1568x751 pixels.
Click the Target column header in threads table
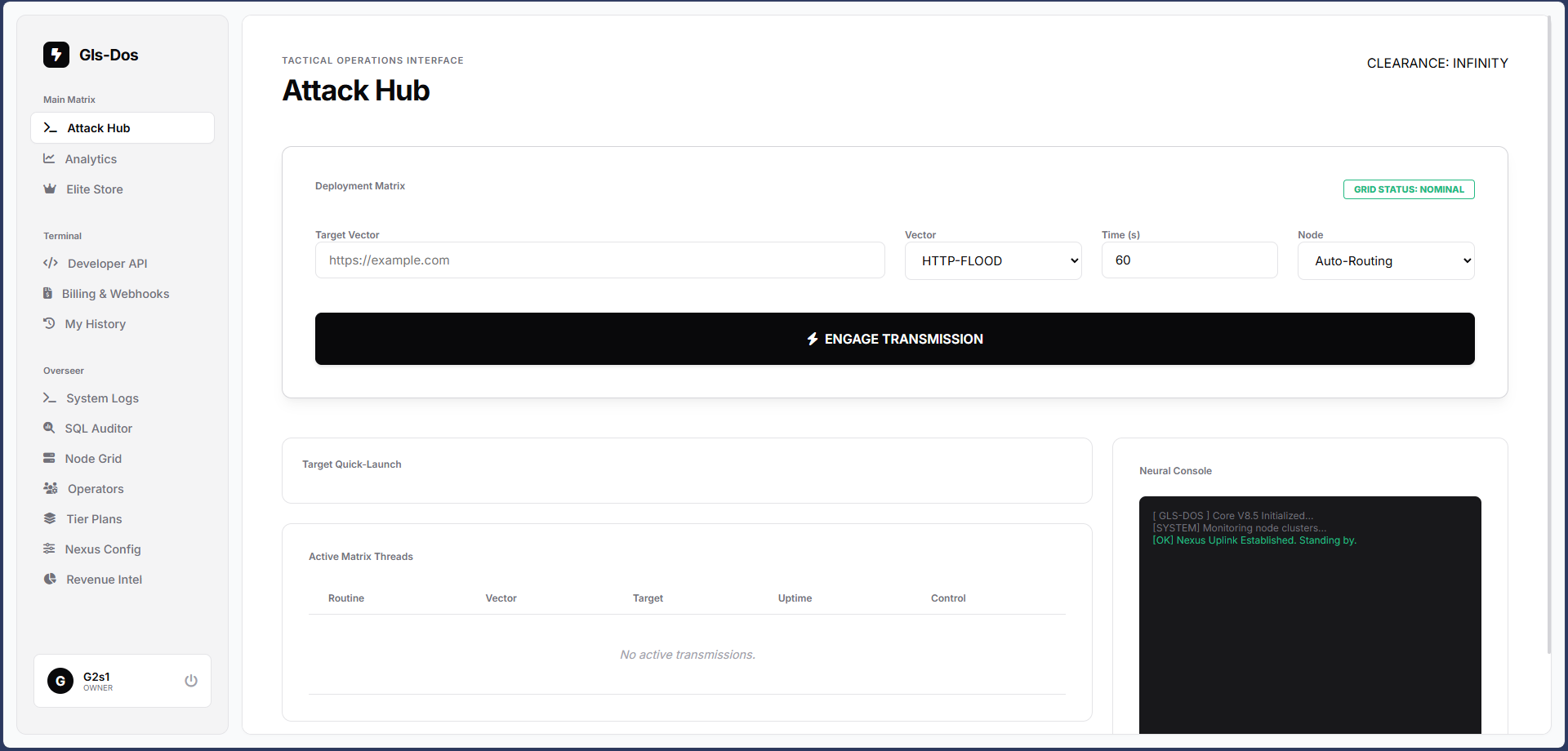(648, 598)
